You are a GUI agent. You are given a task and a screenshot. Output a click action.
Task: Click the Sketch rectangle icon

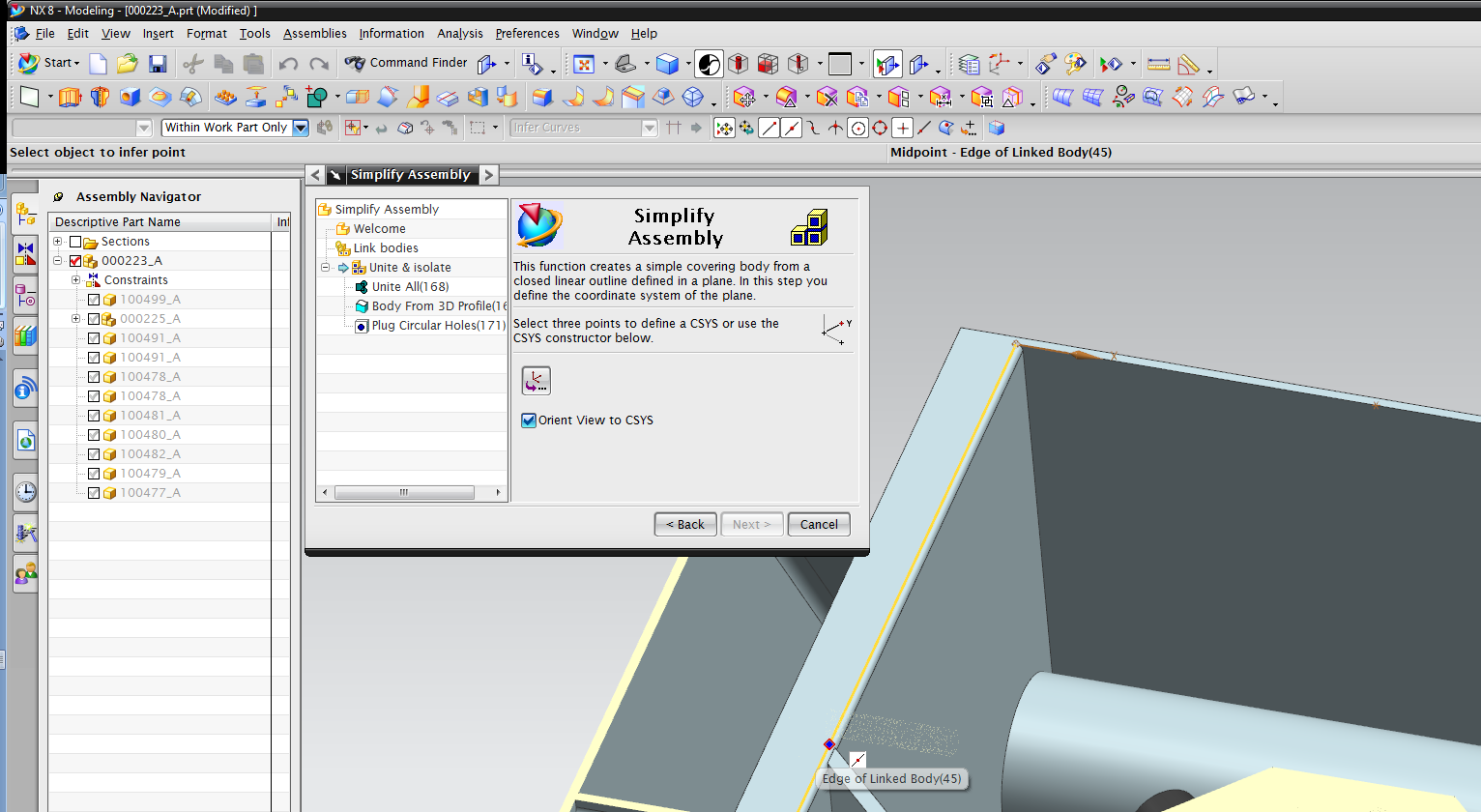tap(30, 97)
